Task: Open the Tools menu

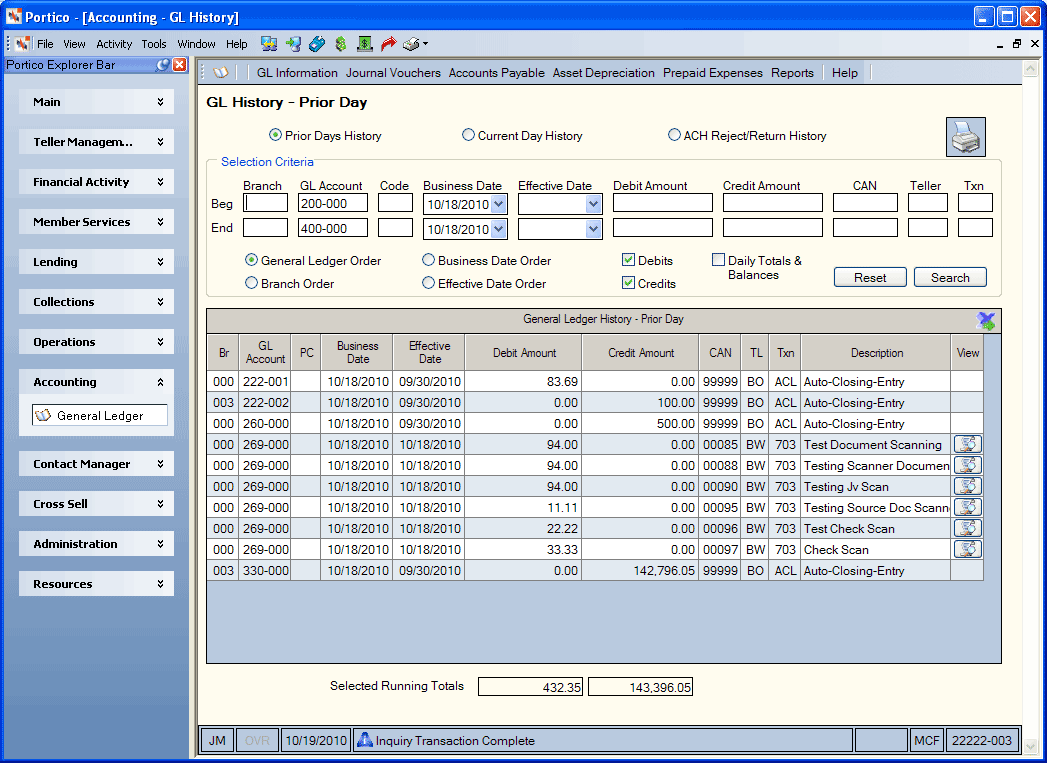Action: 154,44
